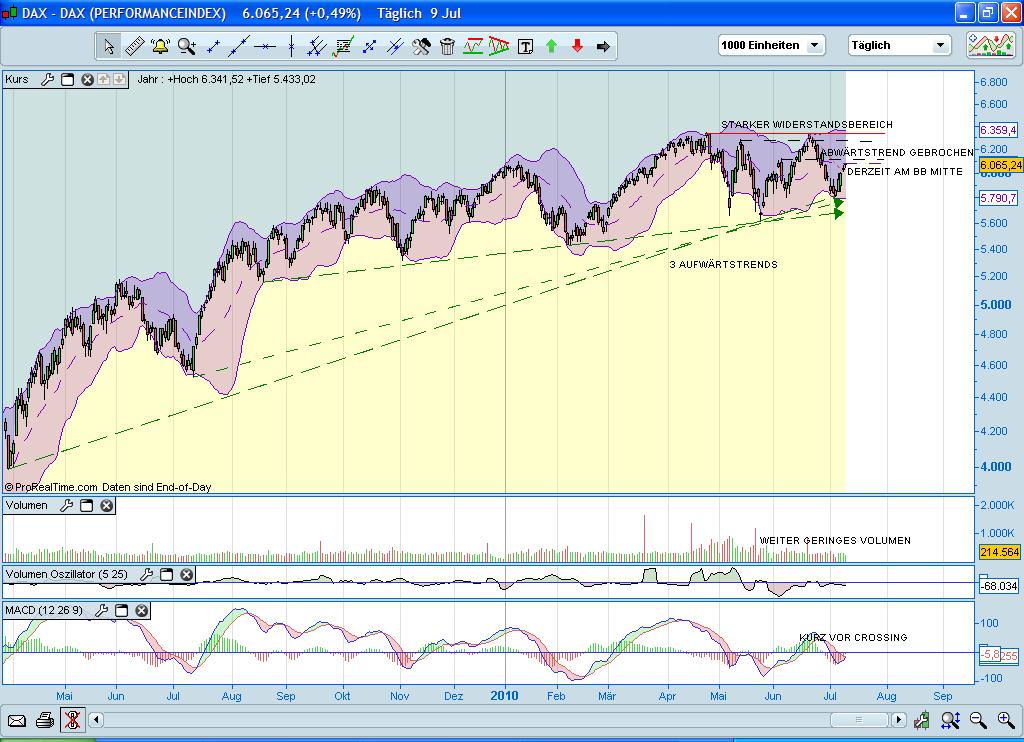1024x742 pixels.
Task: Select the Fibonacci retracement tool
Action: point(343,46)
